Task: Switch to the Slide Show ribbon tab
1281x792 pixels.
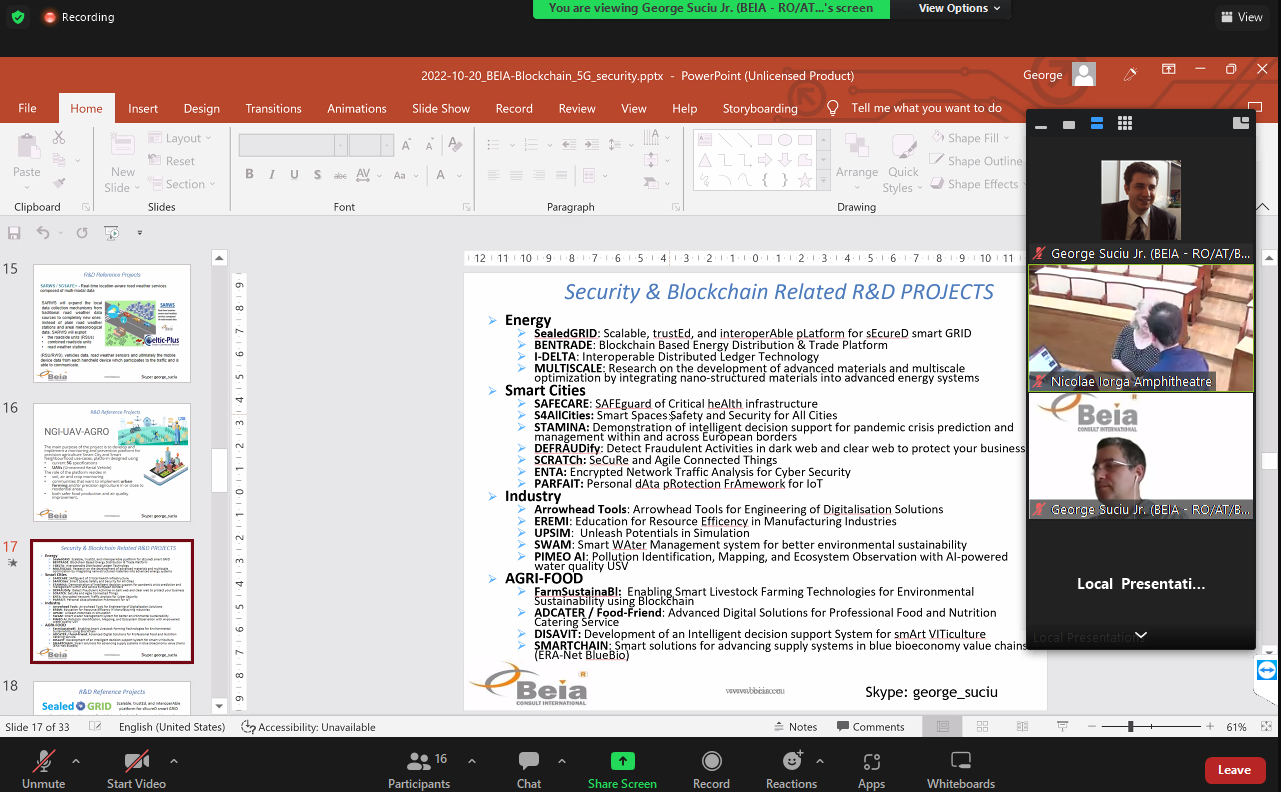Action: [441, 108]
